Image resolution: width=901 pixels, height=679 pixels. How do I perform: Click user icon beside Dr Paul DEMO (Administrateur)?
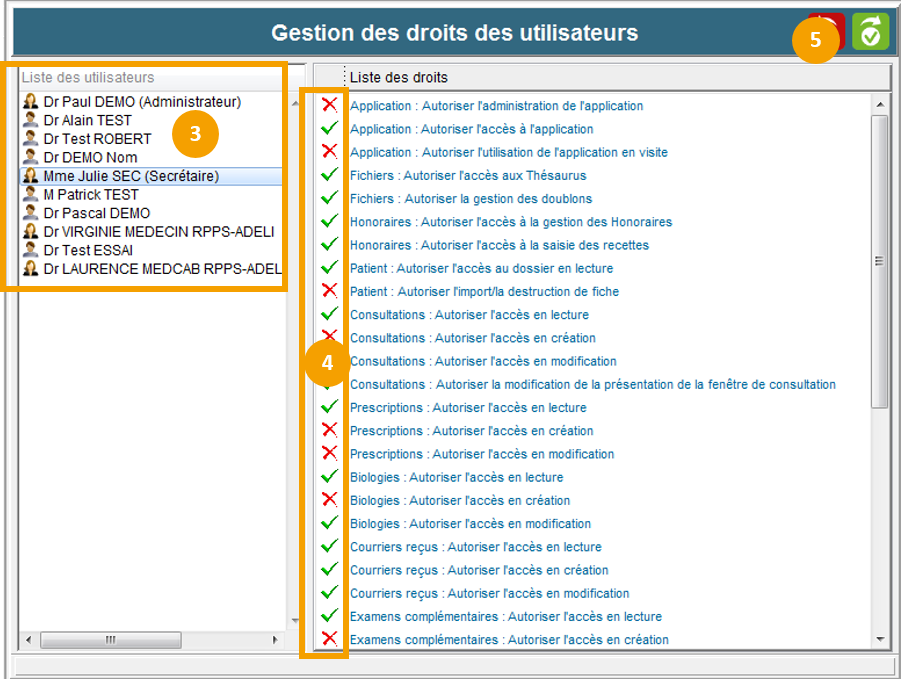pyautogui.click(x=30, y=102)
